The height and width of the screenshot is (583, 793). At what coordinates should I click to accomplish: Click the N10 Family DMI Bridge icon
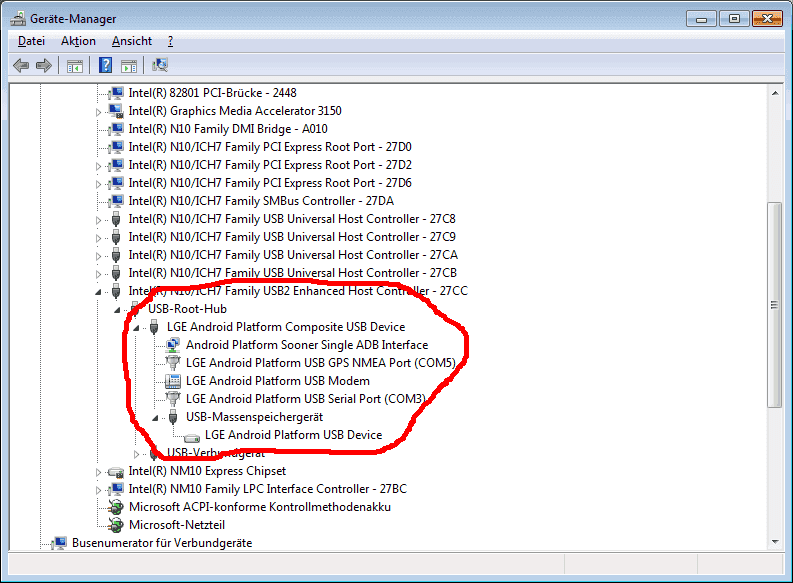point(116,129)
